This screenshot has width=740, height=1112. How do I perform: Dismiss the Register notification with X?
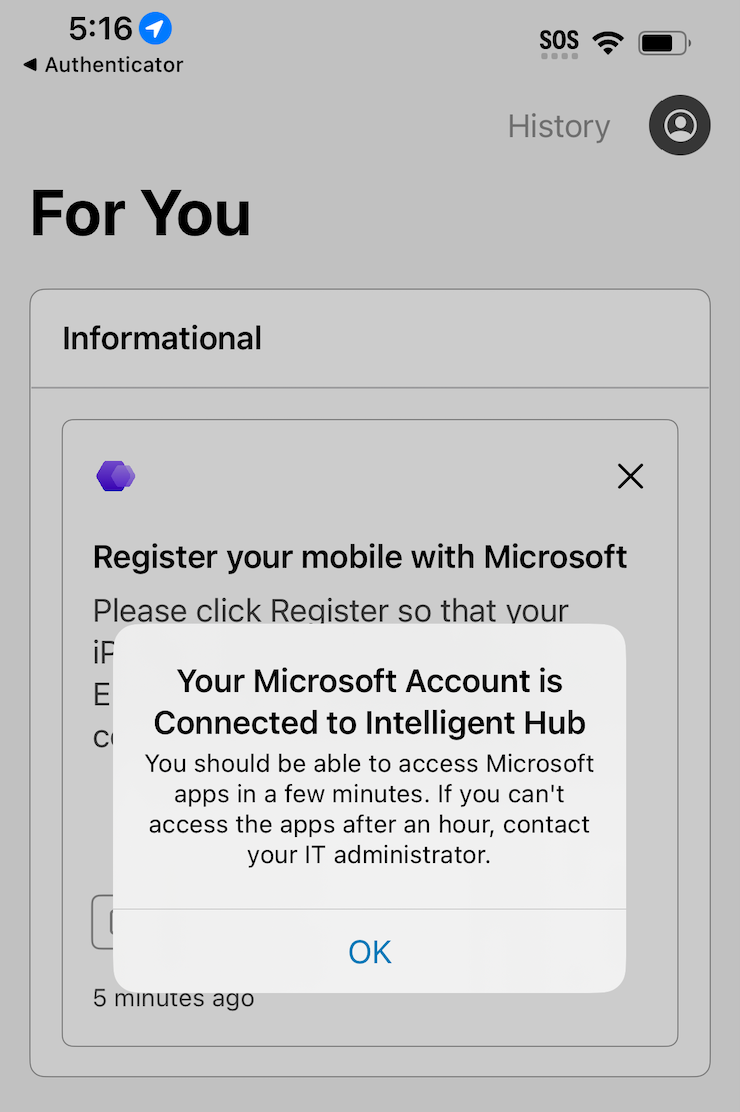630,477
